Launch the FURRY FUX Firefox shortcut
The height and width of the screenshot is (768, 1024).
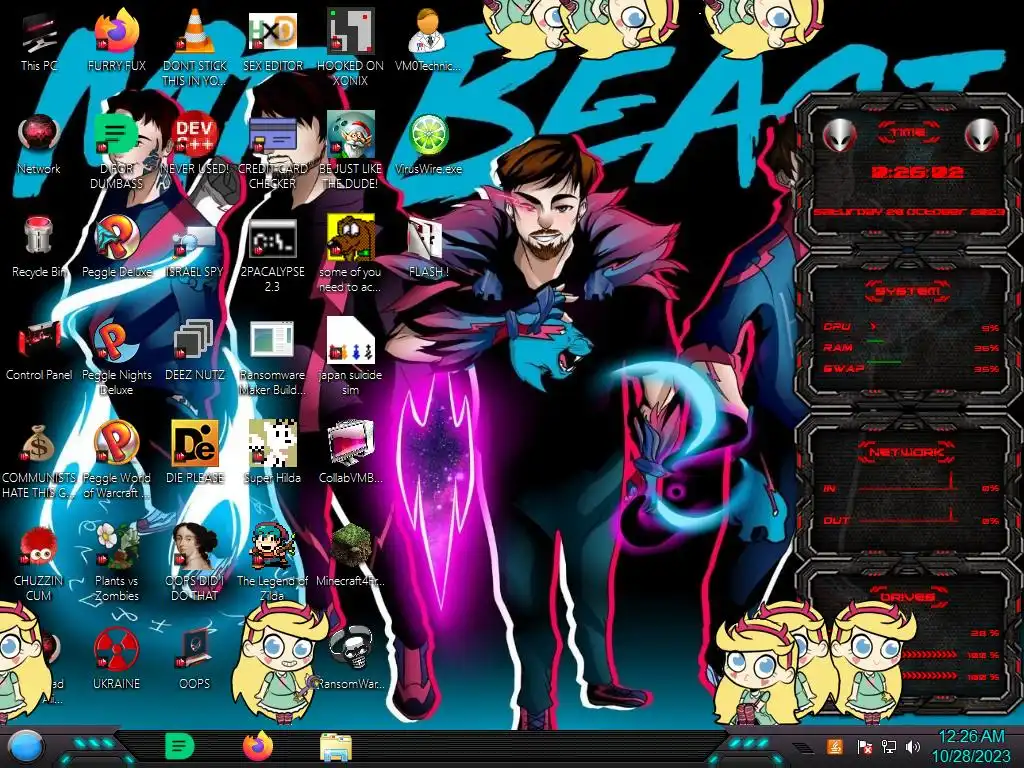click(116, 40)
